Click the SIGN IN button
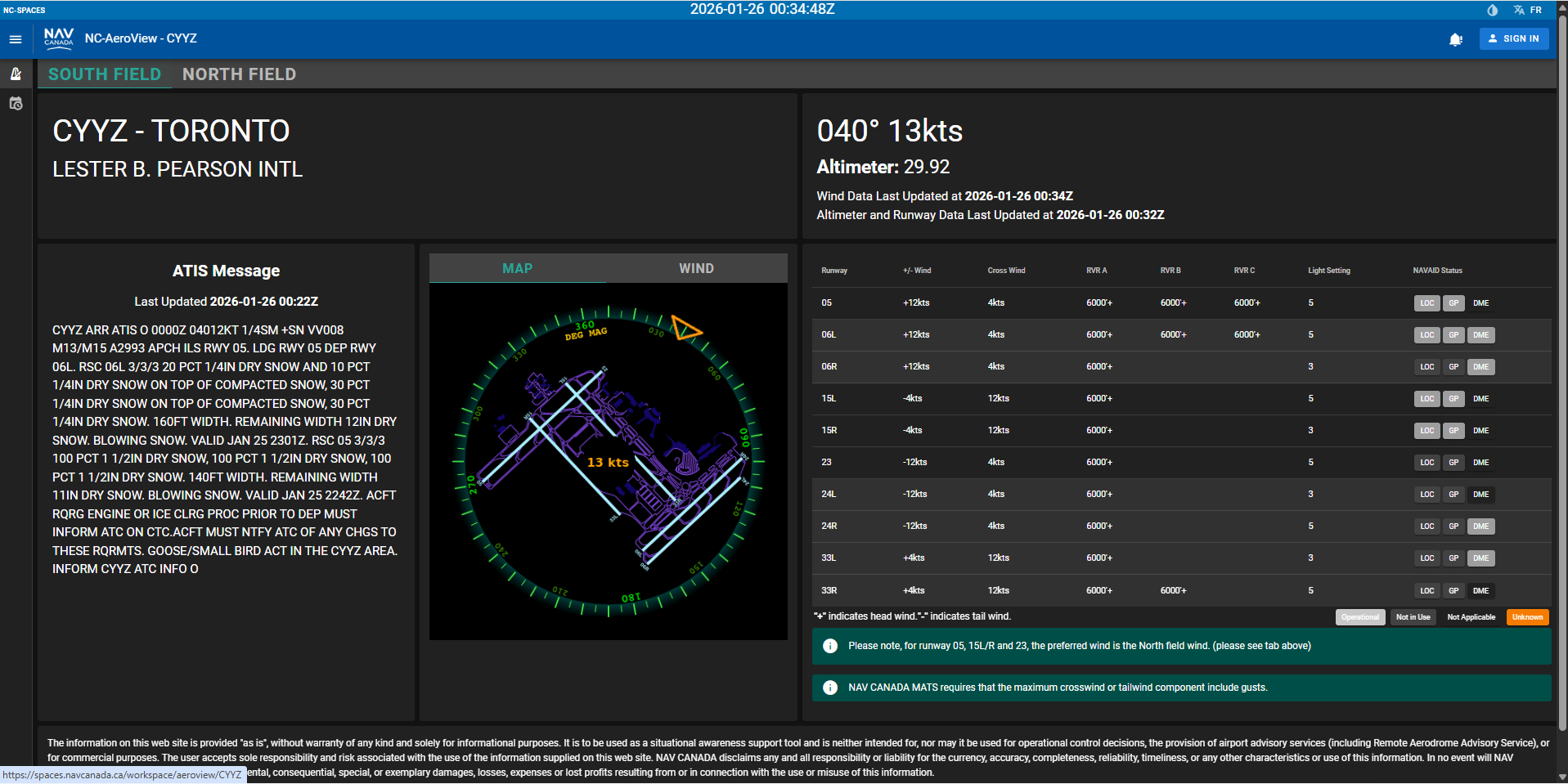The width and height of the screenshot is (1568, 784). [1514, 38]
